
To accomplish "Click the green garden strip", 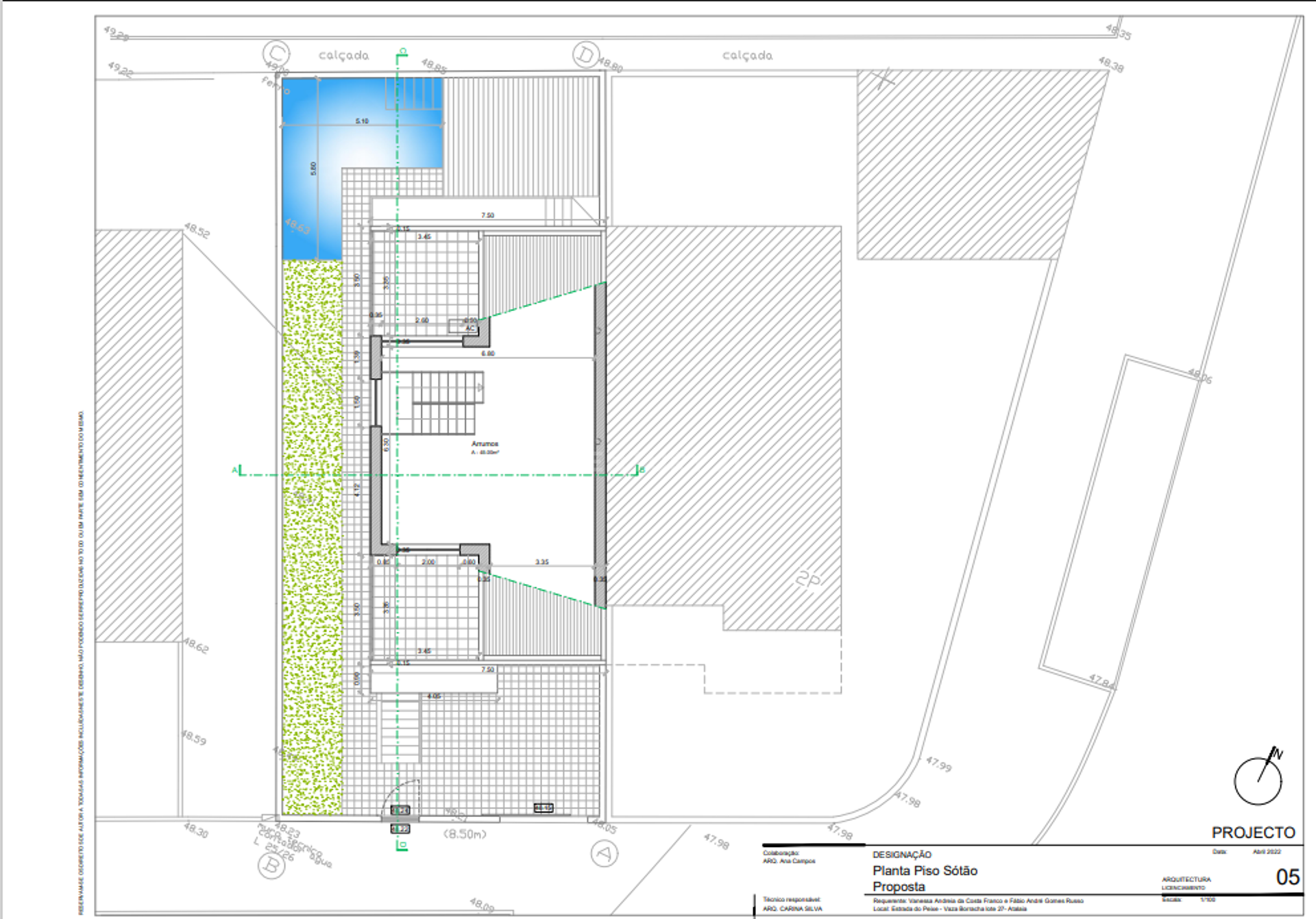I will point(312,537).
